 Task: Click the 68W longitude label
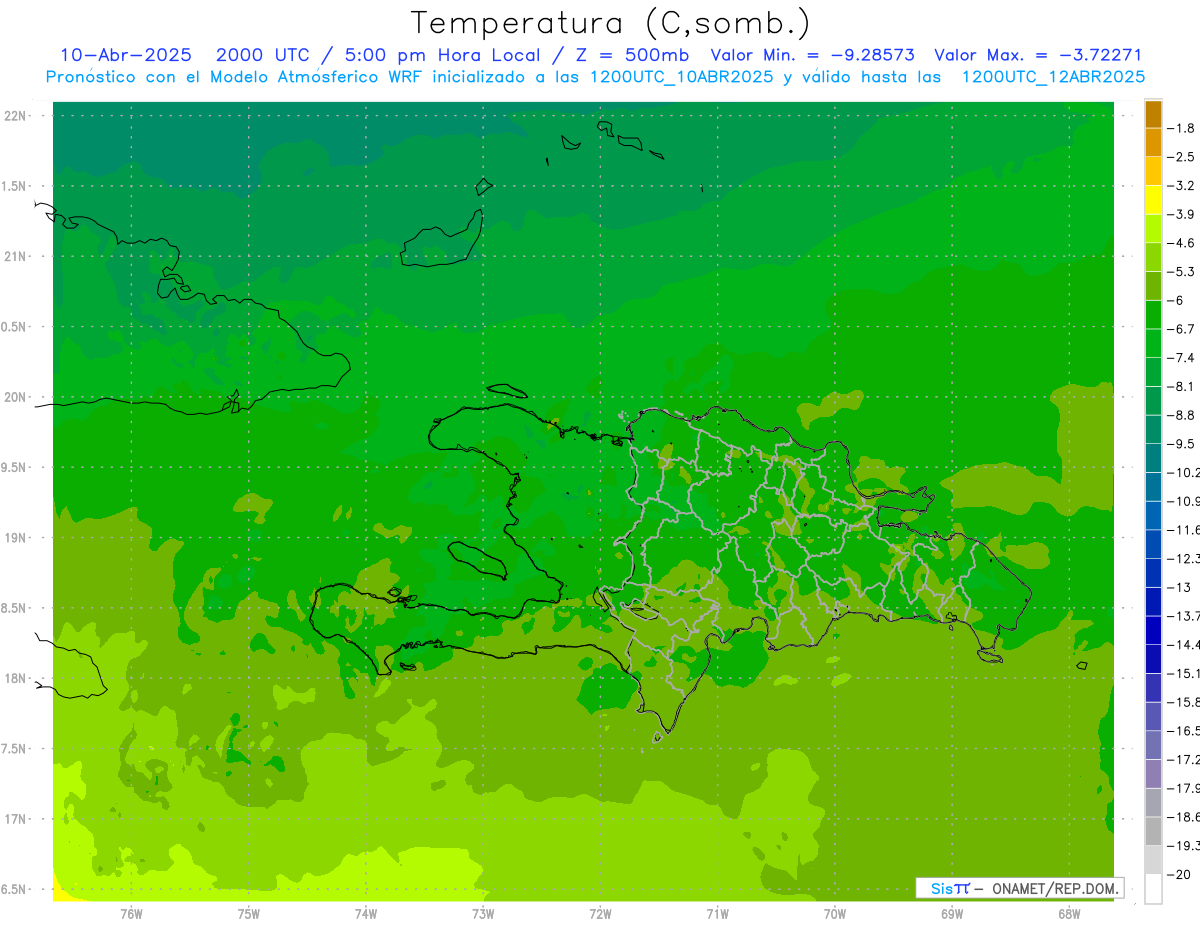(1069, 914)
